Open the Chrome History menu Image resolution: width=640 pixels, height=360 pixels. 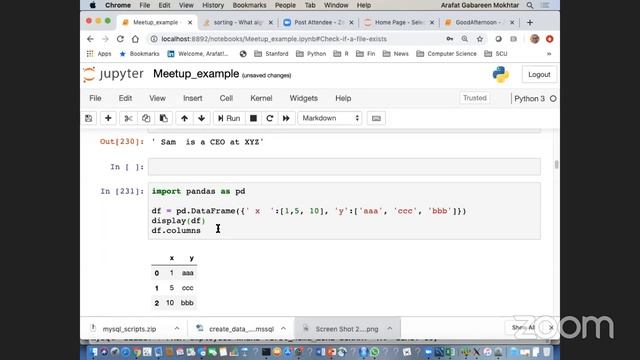(213, 5)
